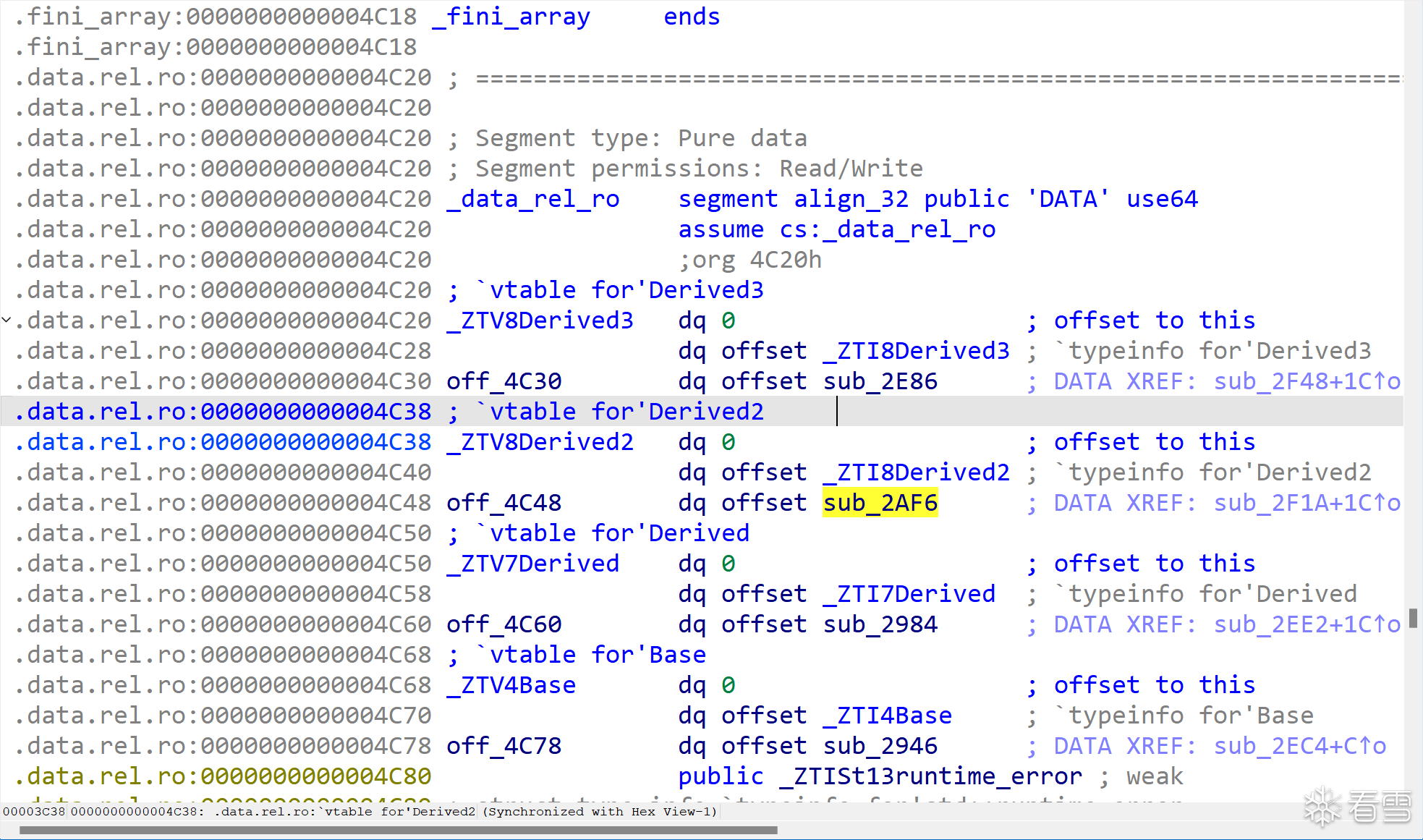Follow the sub_2E86 offset reference
This screenshot has height=840, width=1423.
click(880, 381)
